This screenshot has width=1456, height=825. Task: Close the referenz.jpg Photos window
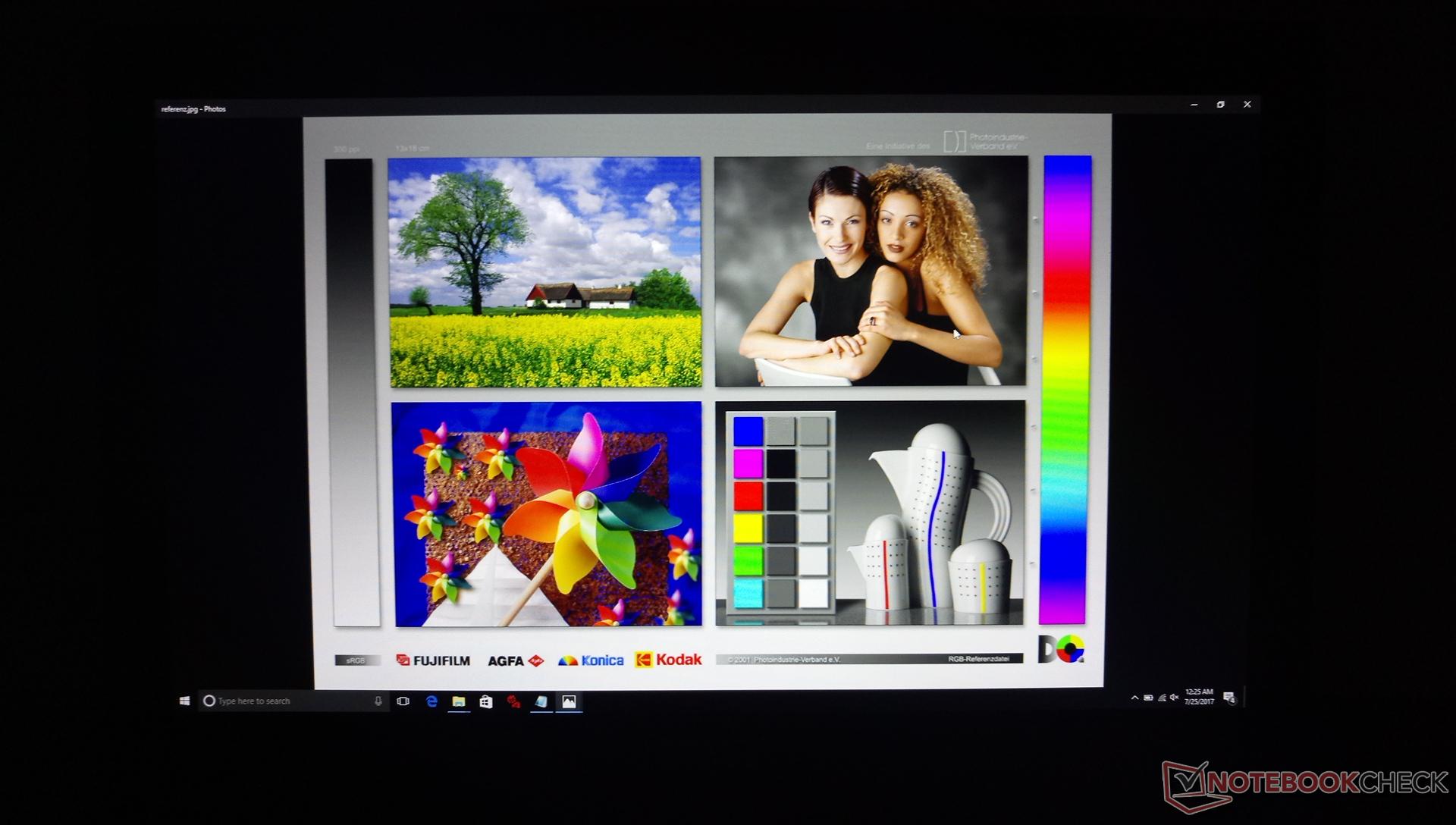1247,105
